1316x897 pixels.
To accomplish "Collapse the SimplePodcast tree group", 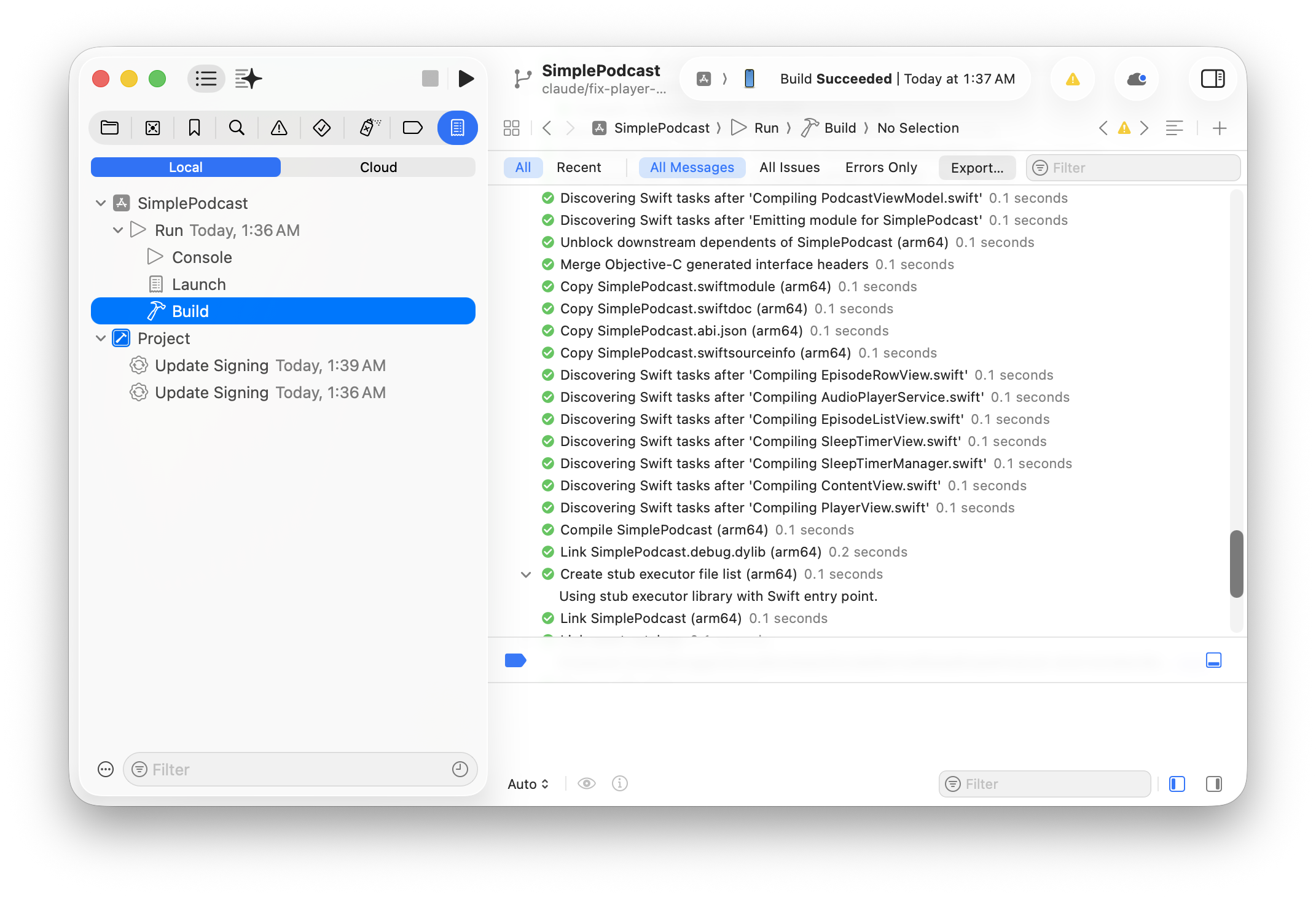I will 101,203.
